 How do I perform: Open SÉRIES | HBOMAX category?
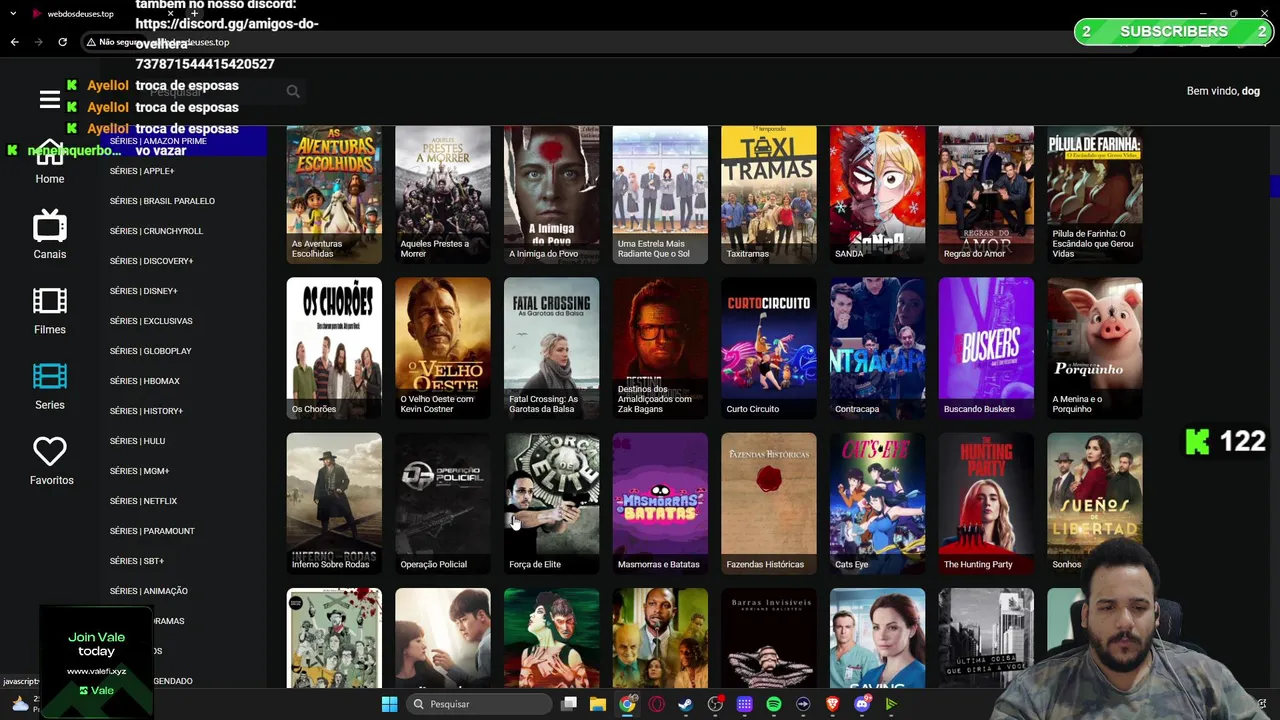[145, 381]
